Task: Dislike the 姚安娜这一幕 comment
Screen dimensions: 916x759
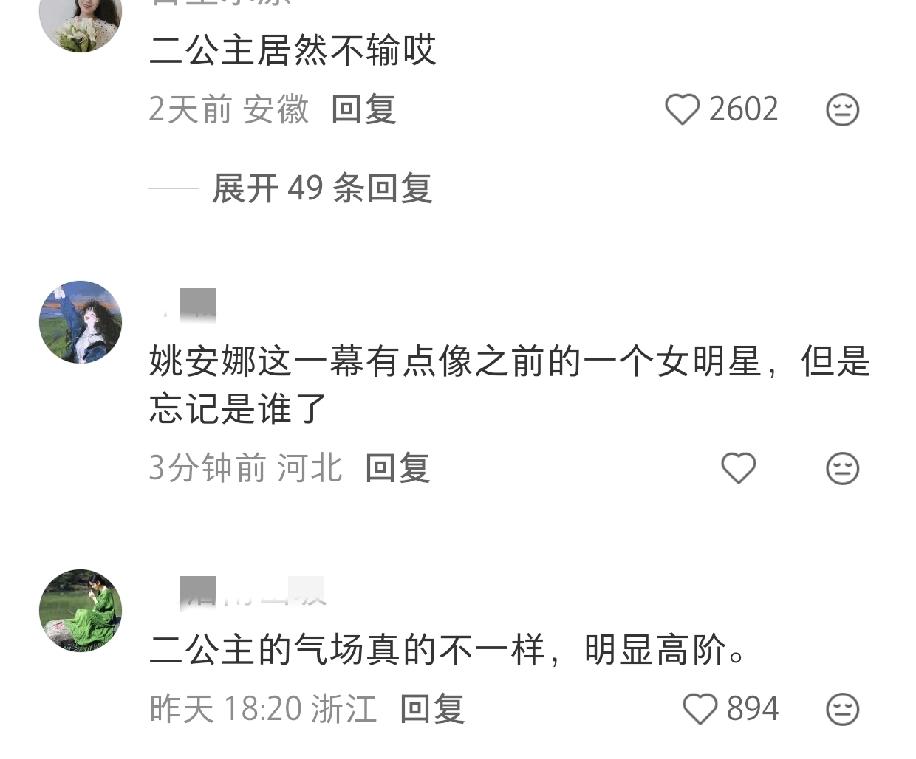Action: coord(842,468)
